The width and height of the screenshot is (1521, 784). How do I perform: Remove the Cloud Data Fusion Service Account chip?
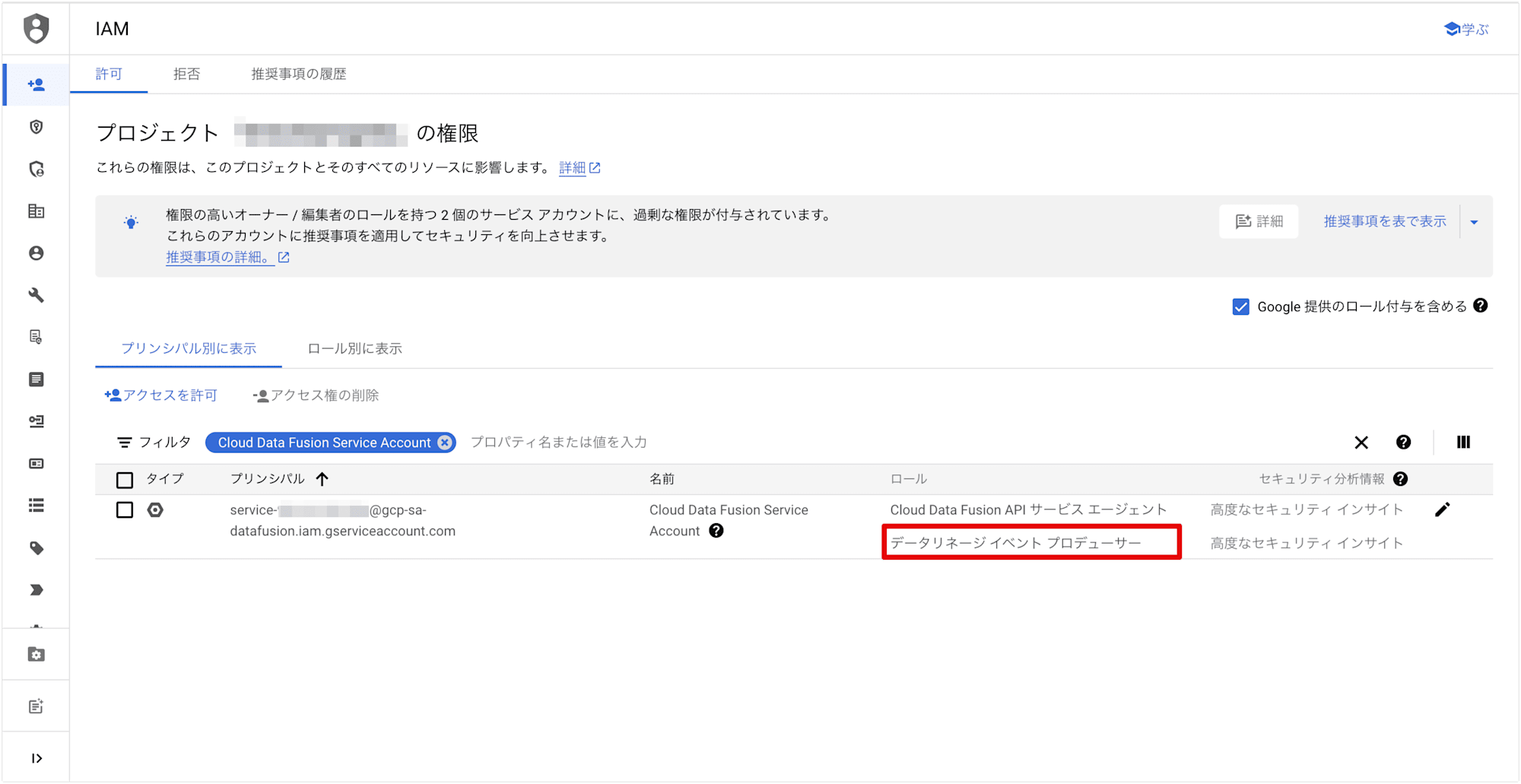[x=445, y=443]
